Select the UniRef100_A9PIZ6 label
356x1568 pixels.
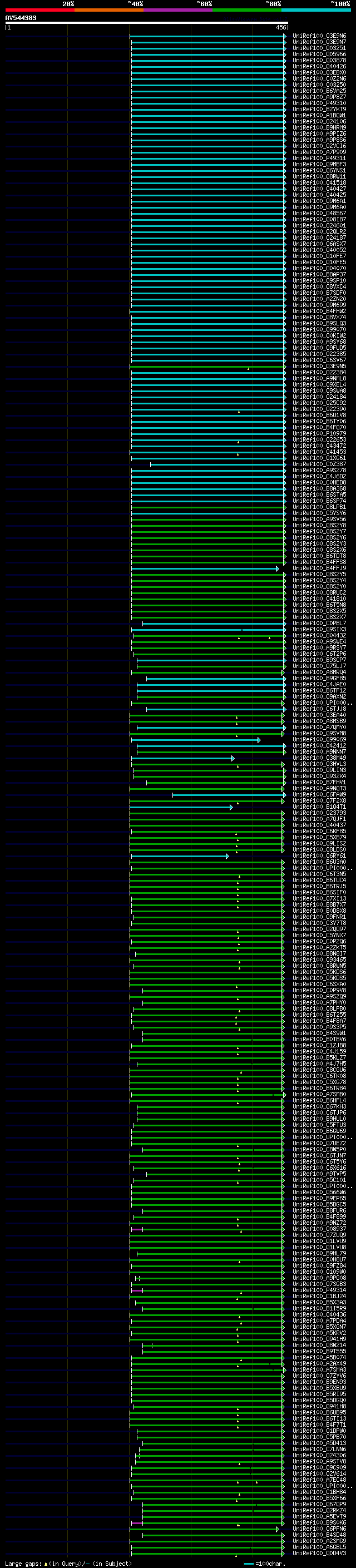tap(319, 134)
